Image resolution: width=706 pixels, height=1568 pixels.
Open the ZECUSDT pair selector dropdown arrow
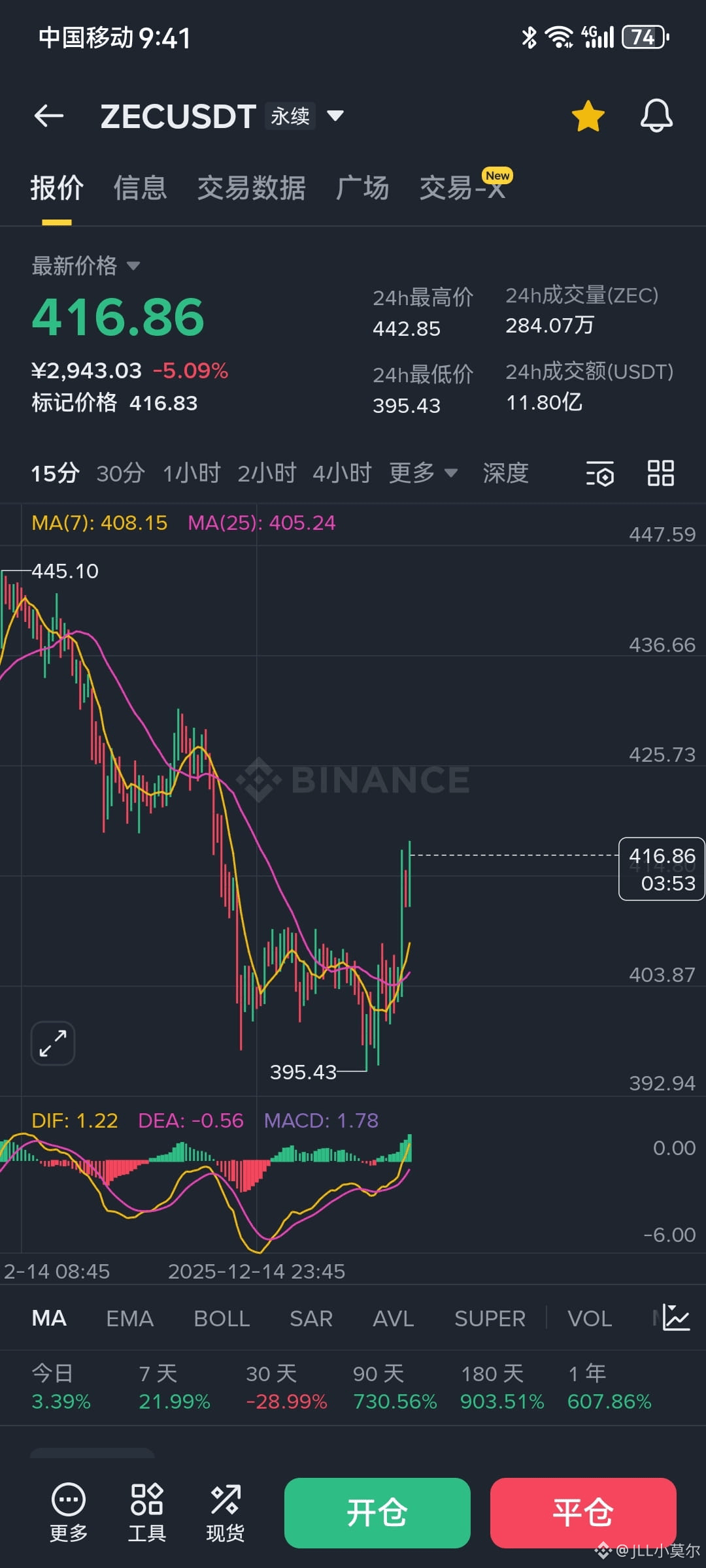(335, 116)
